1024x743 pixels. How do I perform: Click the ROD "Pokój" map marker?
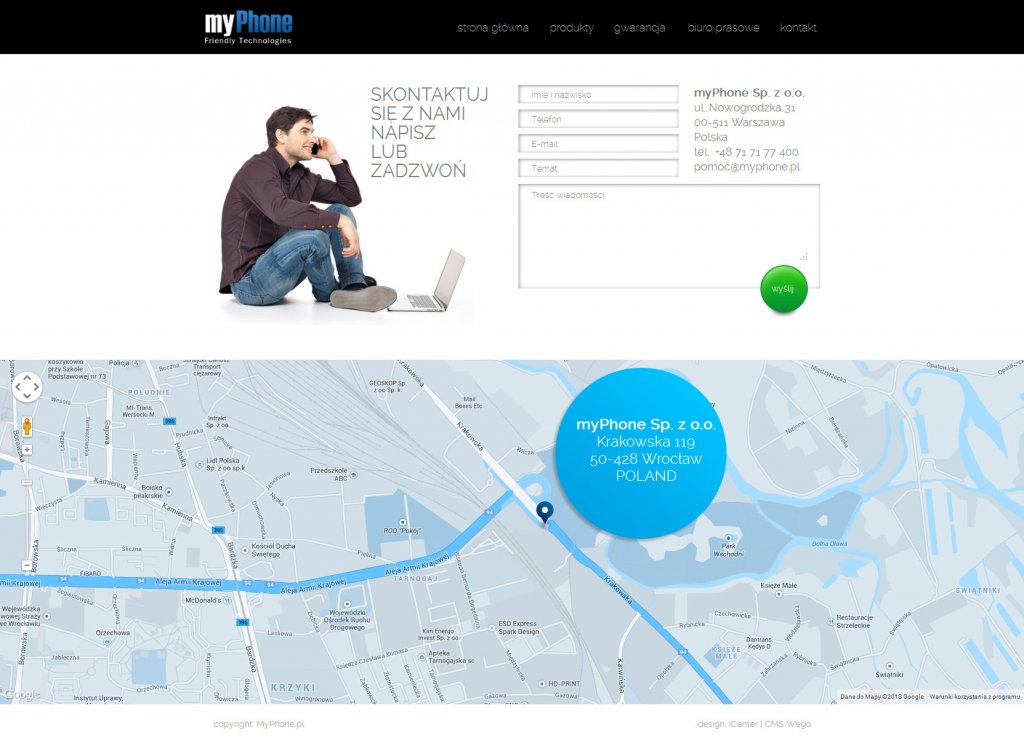click(x=402, y=523)
